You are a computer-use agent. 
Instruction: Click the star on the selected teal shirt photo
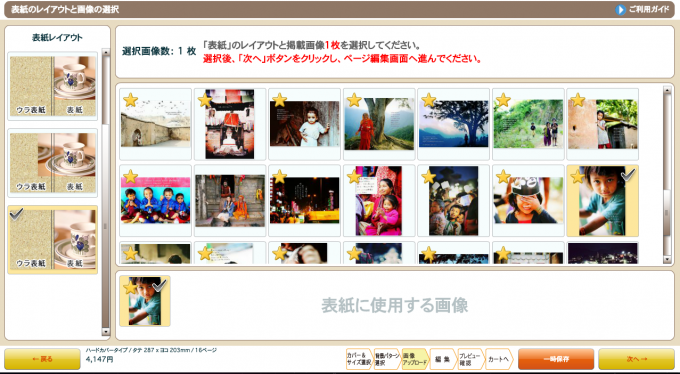pos(578,176)
